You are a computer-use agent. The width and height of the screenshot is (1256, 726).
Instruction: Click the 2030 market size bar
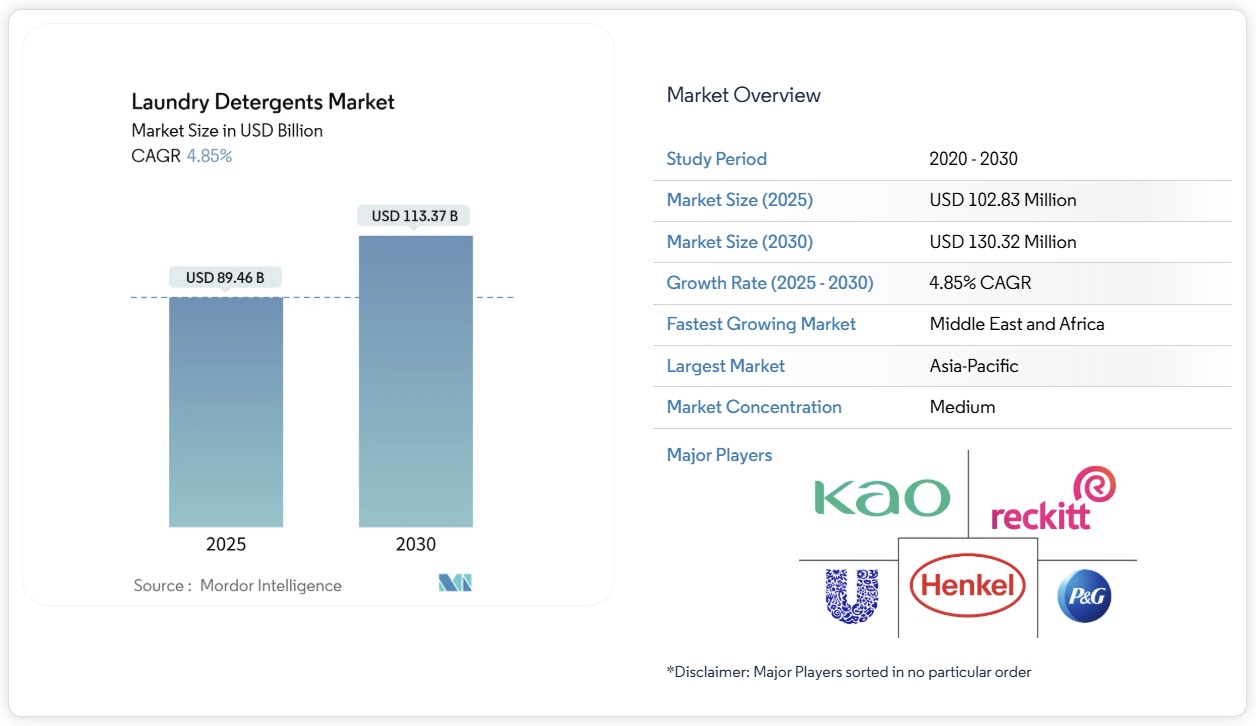[x=415, y=381]
